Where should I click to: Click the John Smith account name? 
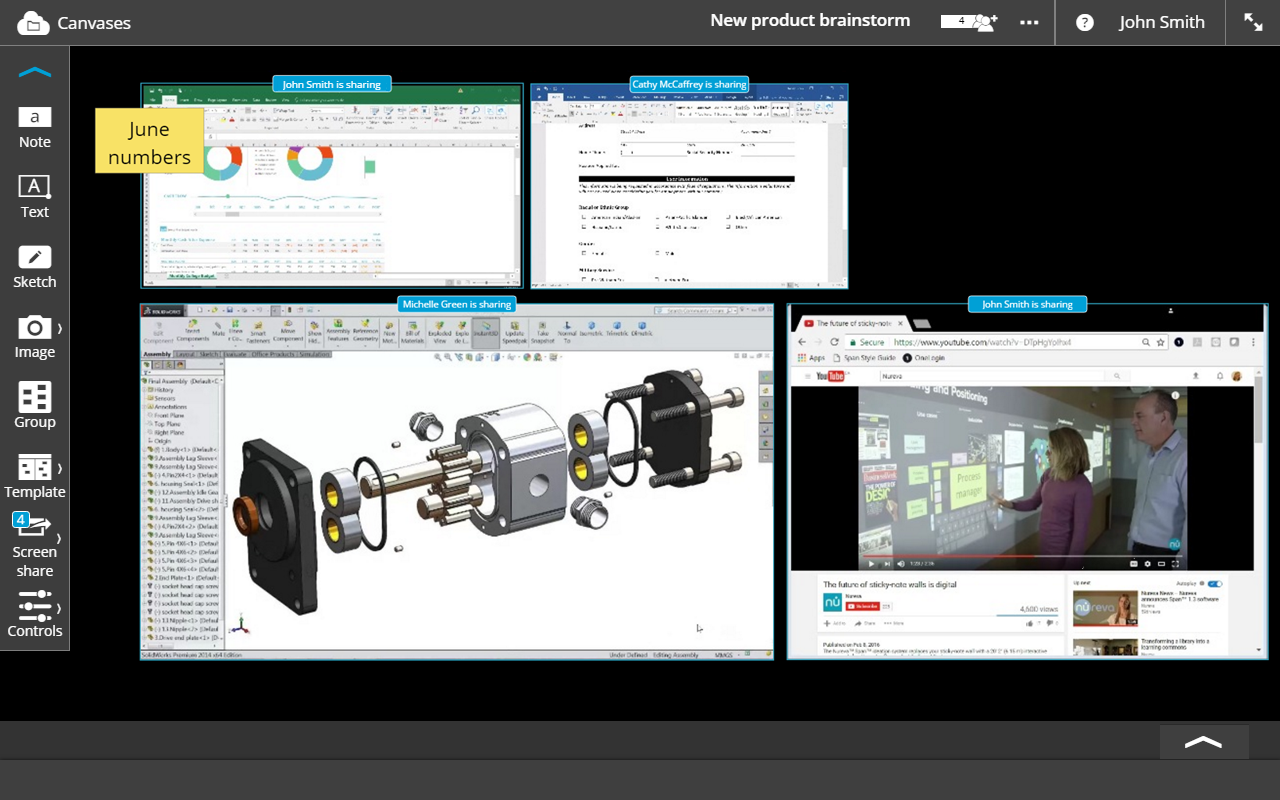[1161, 22]
